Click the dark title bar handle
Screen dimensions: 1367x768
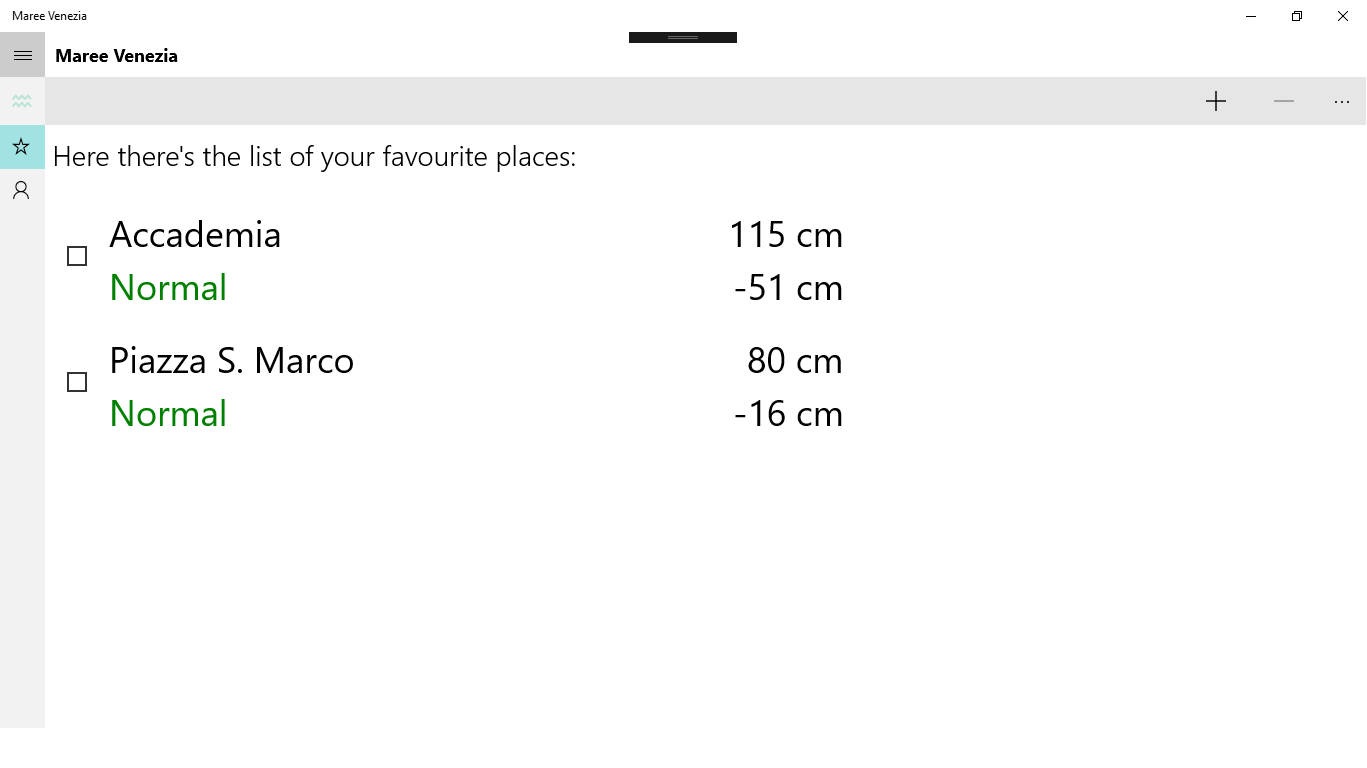pos(683,38)
